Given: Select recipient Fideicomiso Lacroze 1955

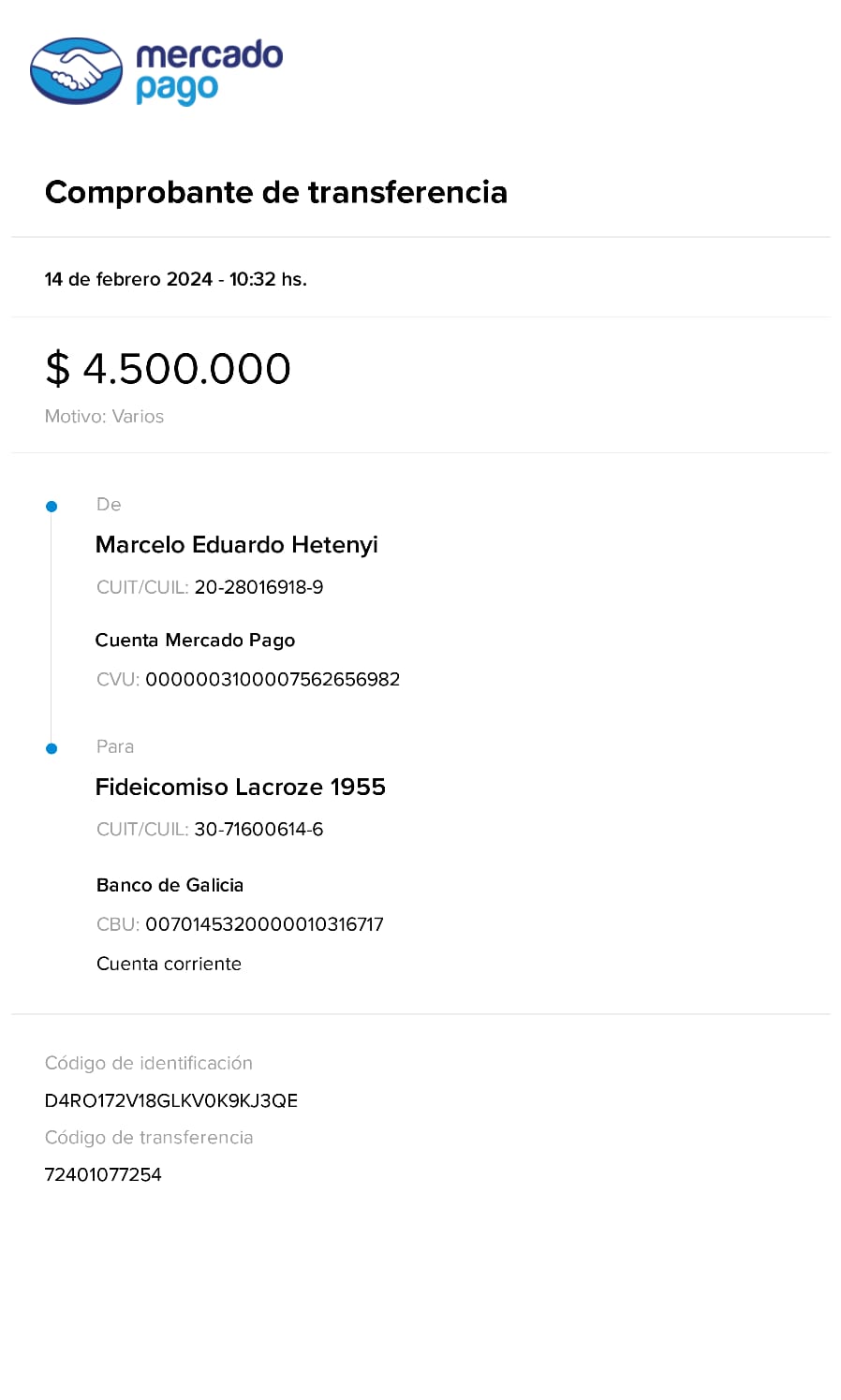Looking at the screenshot, I should pos(241,787).
